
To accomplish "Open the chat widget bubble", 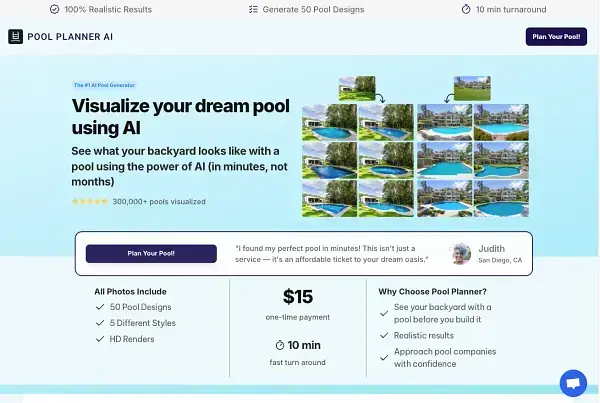I will (573, 383).
